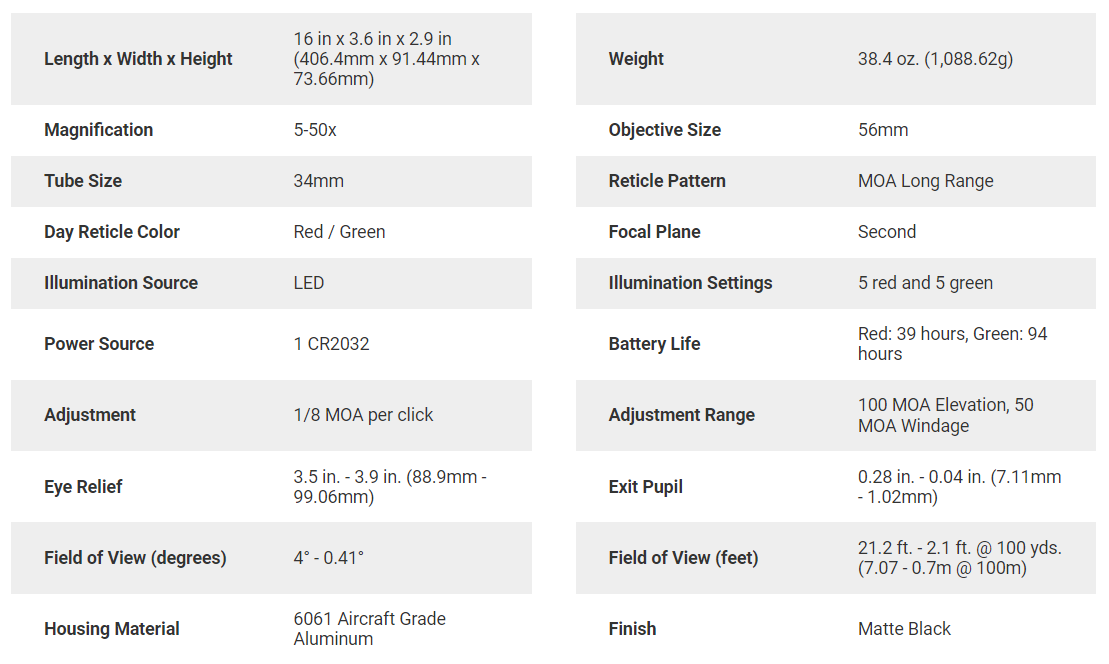Click the Magnification label
1109x664 pixels.
[x=98, y=130]
